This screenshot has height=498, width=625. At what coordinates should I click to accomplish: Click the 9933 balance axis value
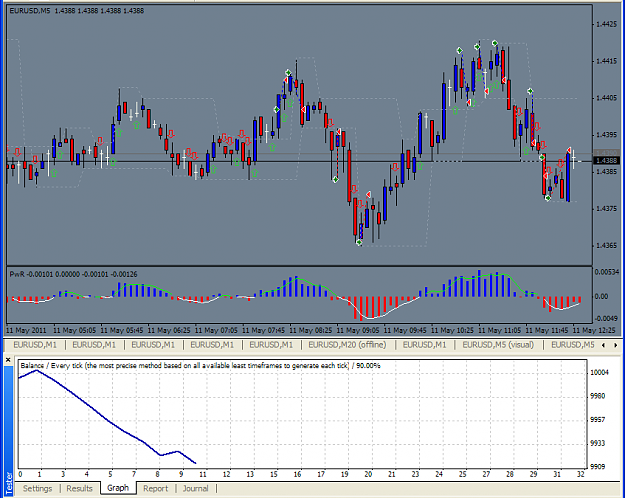tap(598, 443)
